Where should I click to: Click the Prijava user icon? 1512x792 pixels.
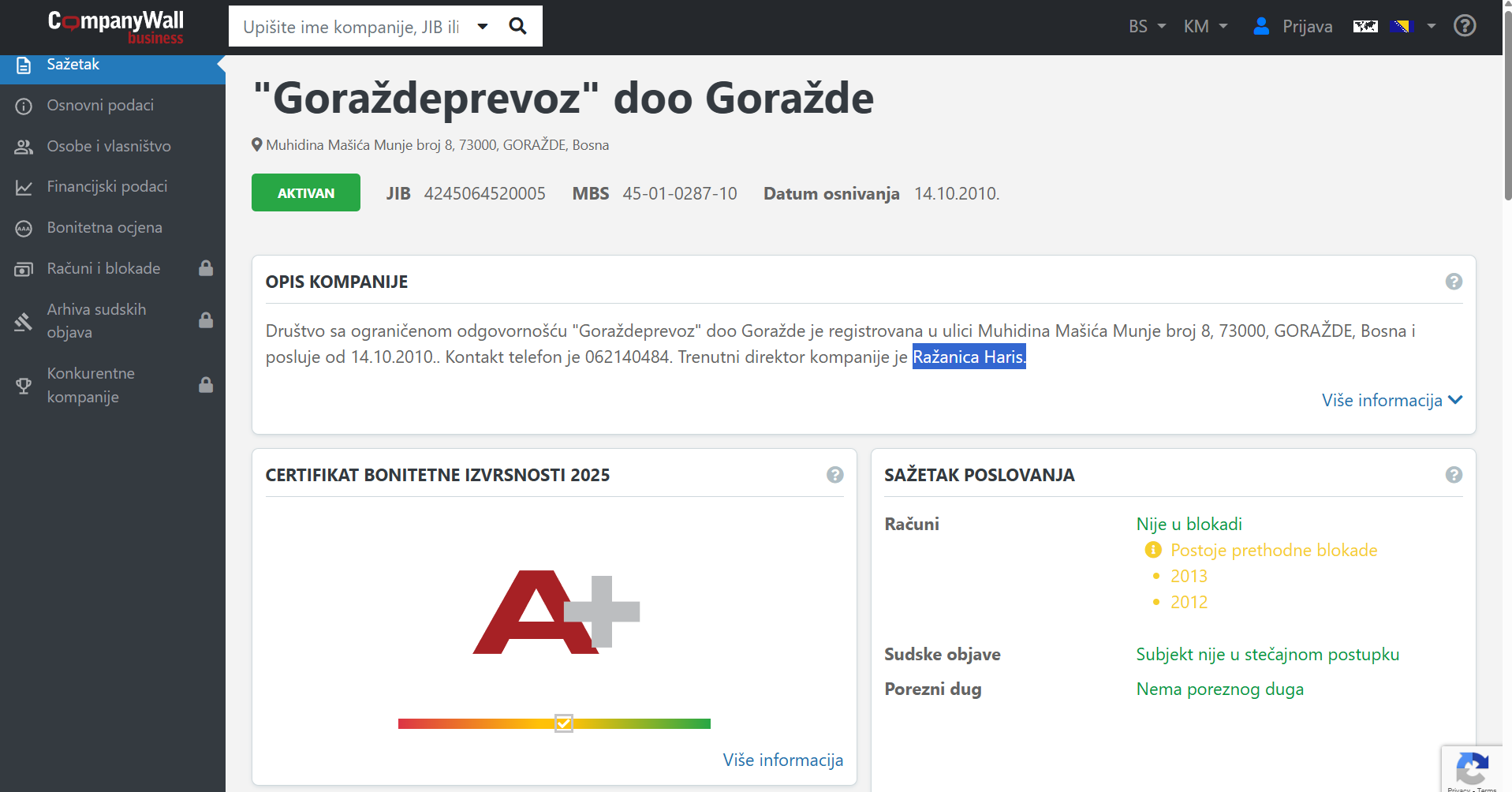pos(1261,26)
